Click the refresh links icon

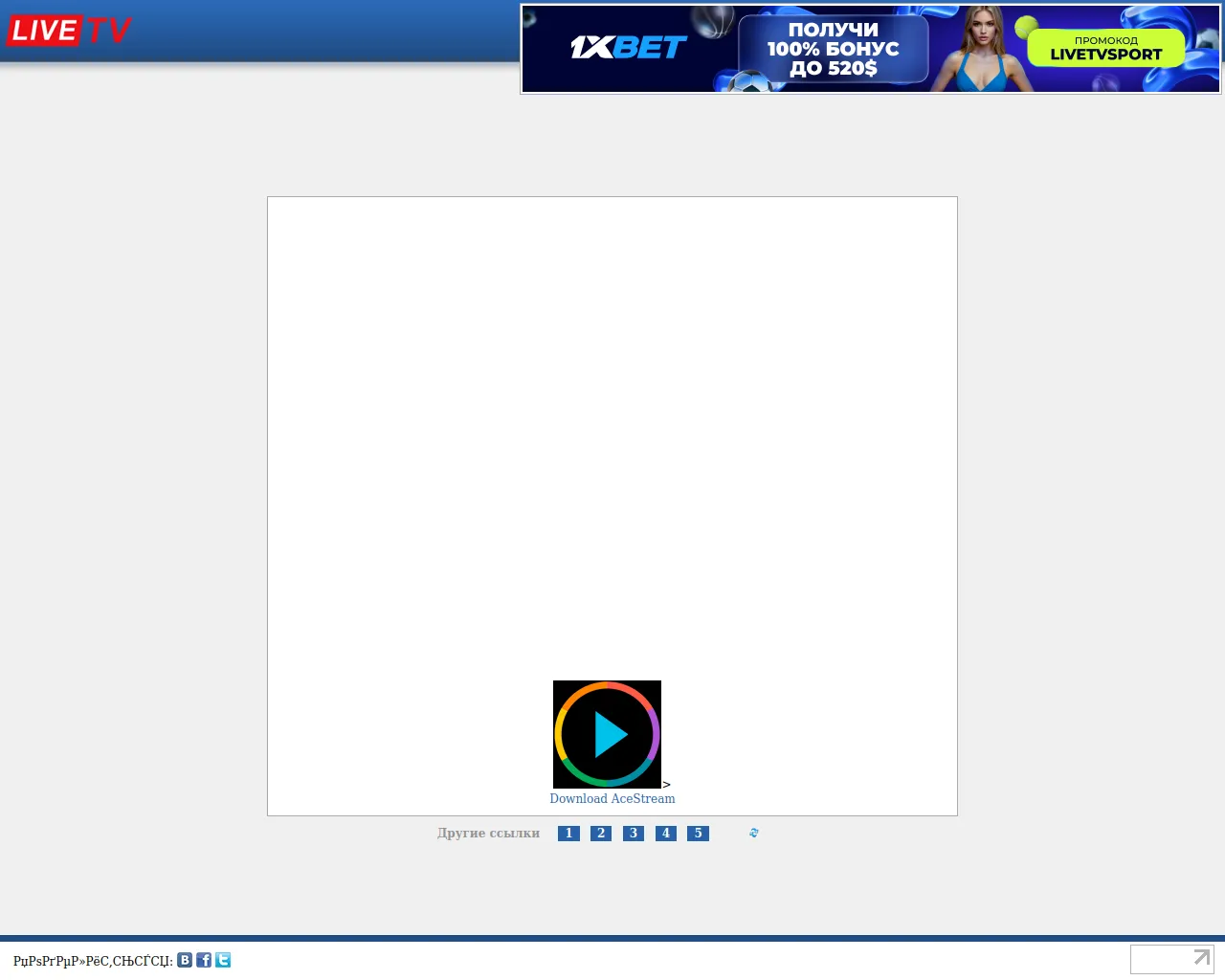point(754,834)
